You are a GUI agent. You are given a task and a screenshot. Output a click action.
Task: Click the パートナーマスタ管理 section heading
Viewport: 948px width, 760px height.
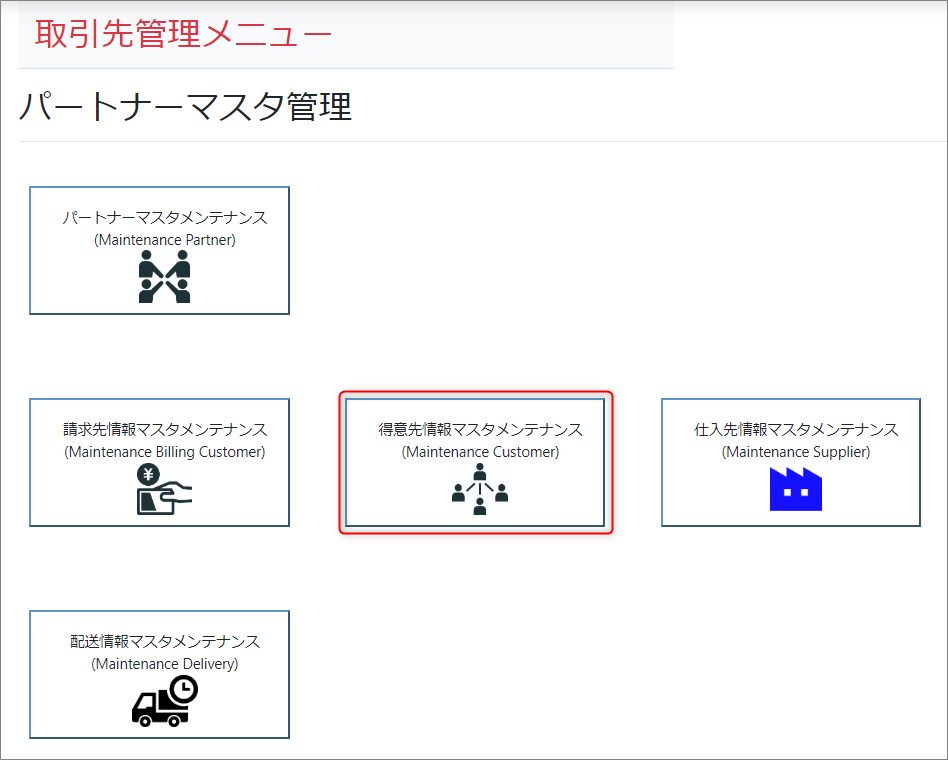tap(186, 106)
